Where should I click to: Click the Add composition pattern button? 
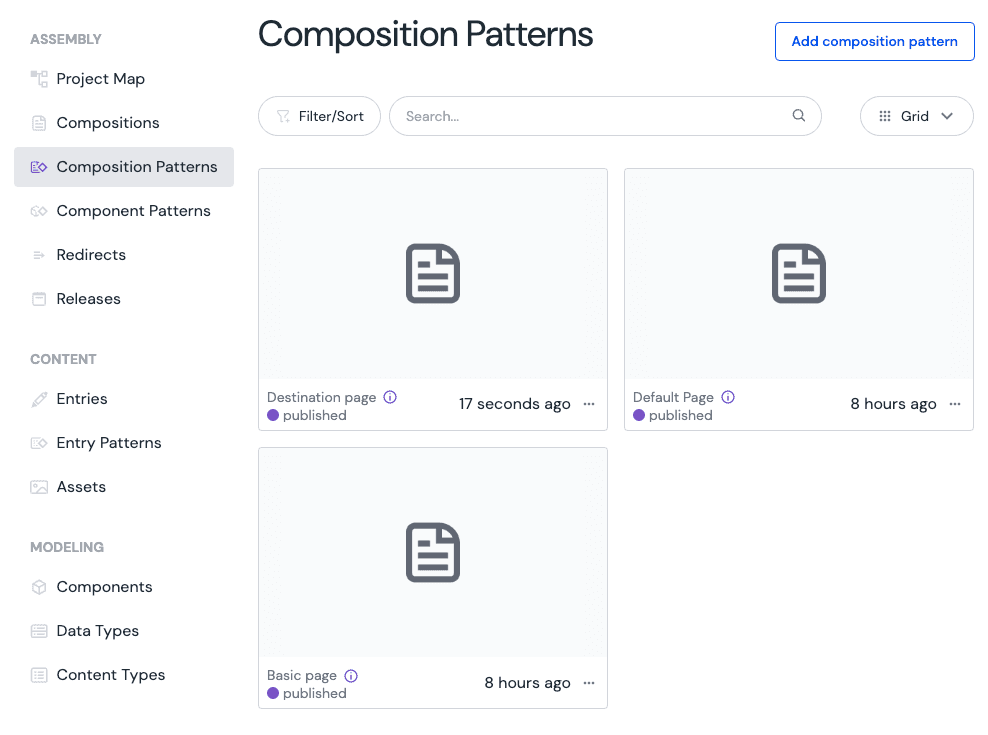[874, 41]
